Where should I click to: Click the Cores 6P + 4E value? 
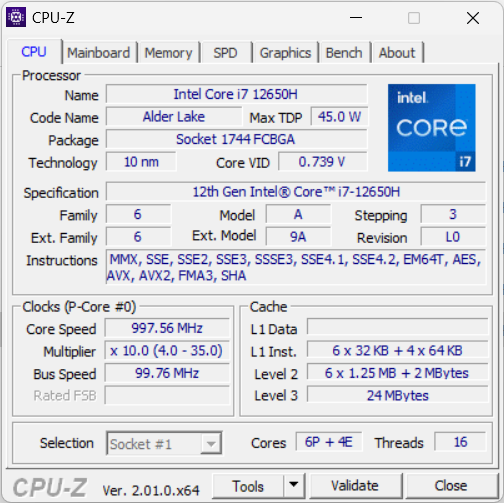(x=329, y=442)
